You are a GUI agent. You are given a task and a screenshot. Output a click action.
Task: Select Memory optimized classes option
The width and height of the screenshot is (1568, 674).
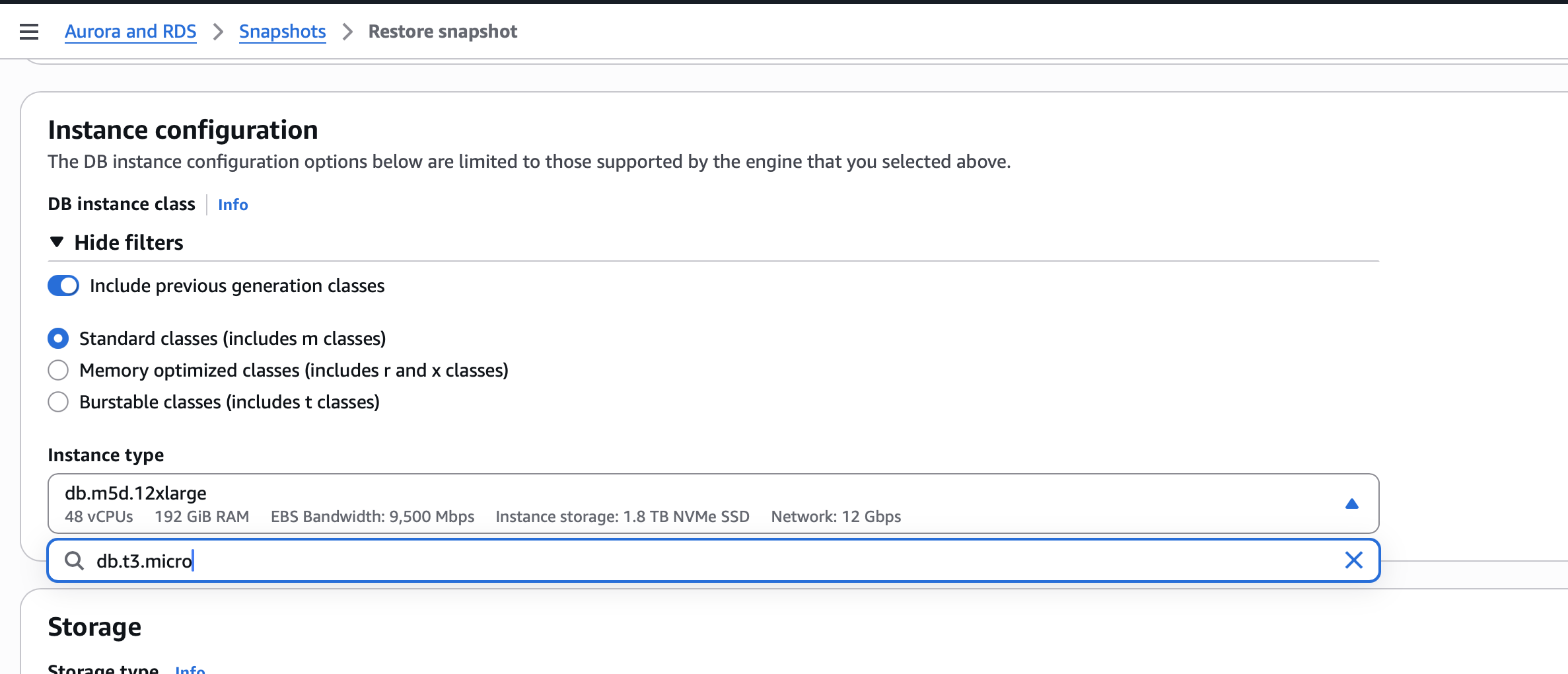point(58,370)
